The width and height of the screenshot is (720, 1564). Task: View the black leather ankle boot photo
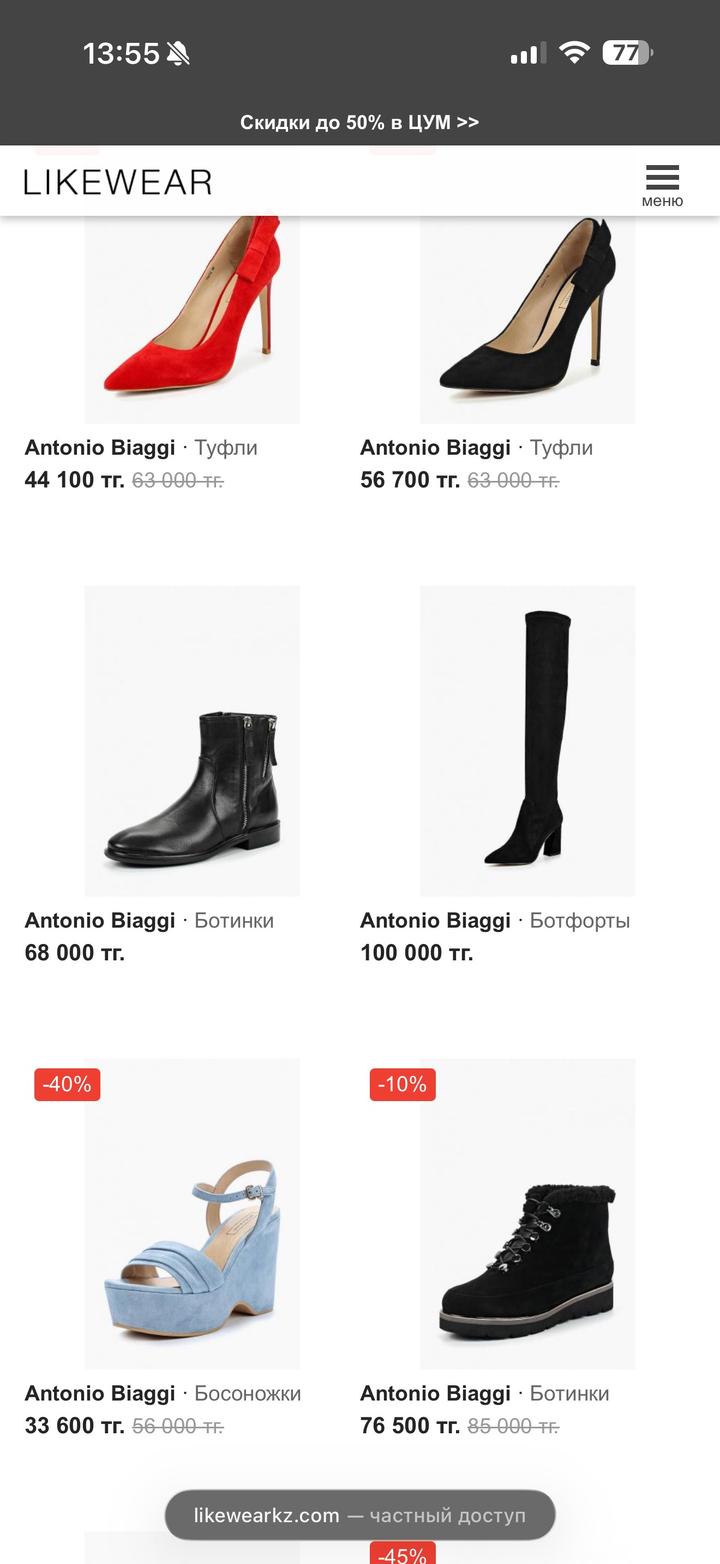pyautogui.click(x=191, y=740)
